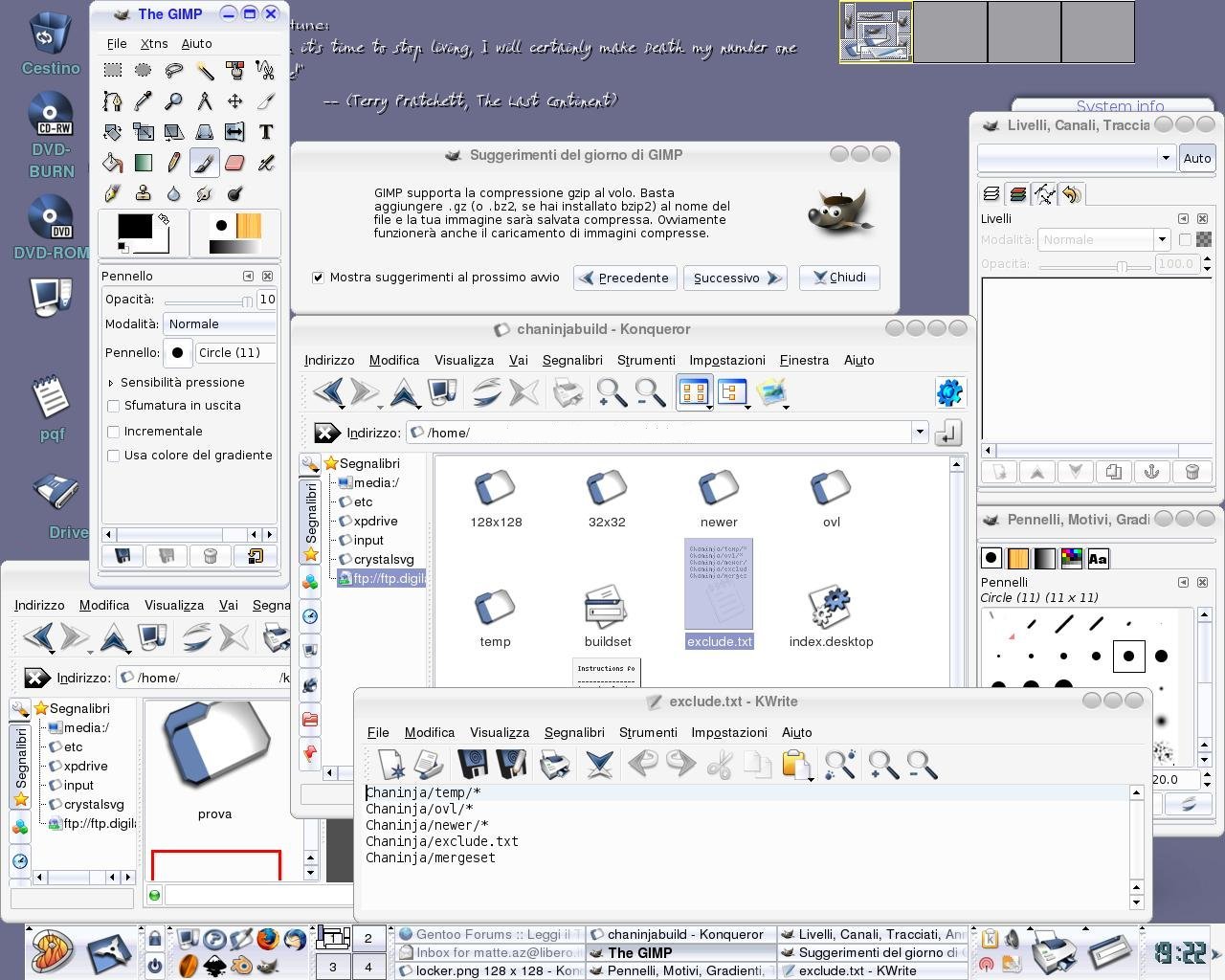Open Strumenti menu in KWrite
Viewport: 1225px width, 980px height.
point(648,733)
